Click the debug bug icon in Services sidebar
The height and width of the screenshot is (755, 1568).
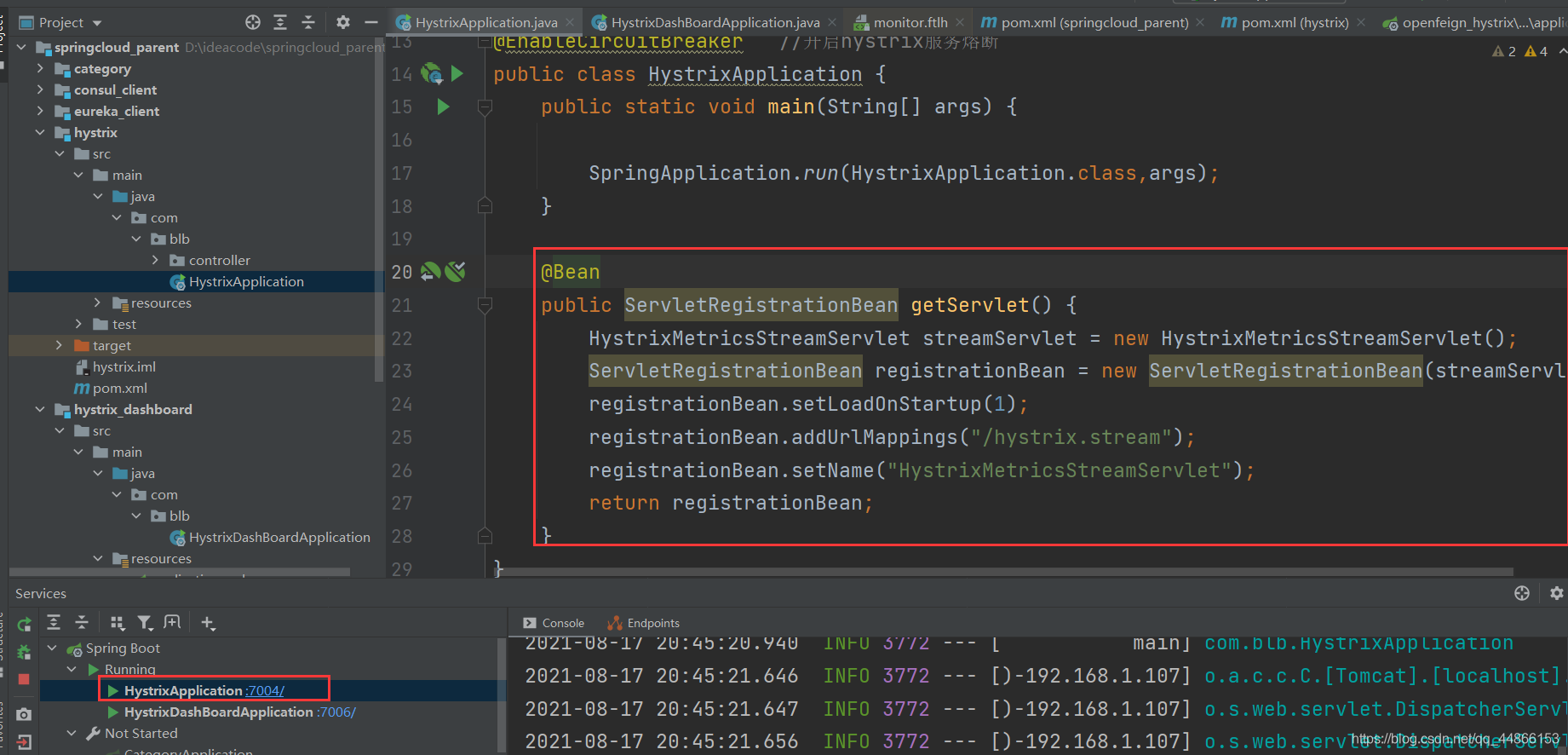tap(24, 652)
